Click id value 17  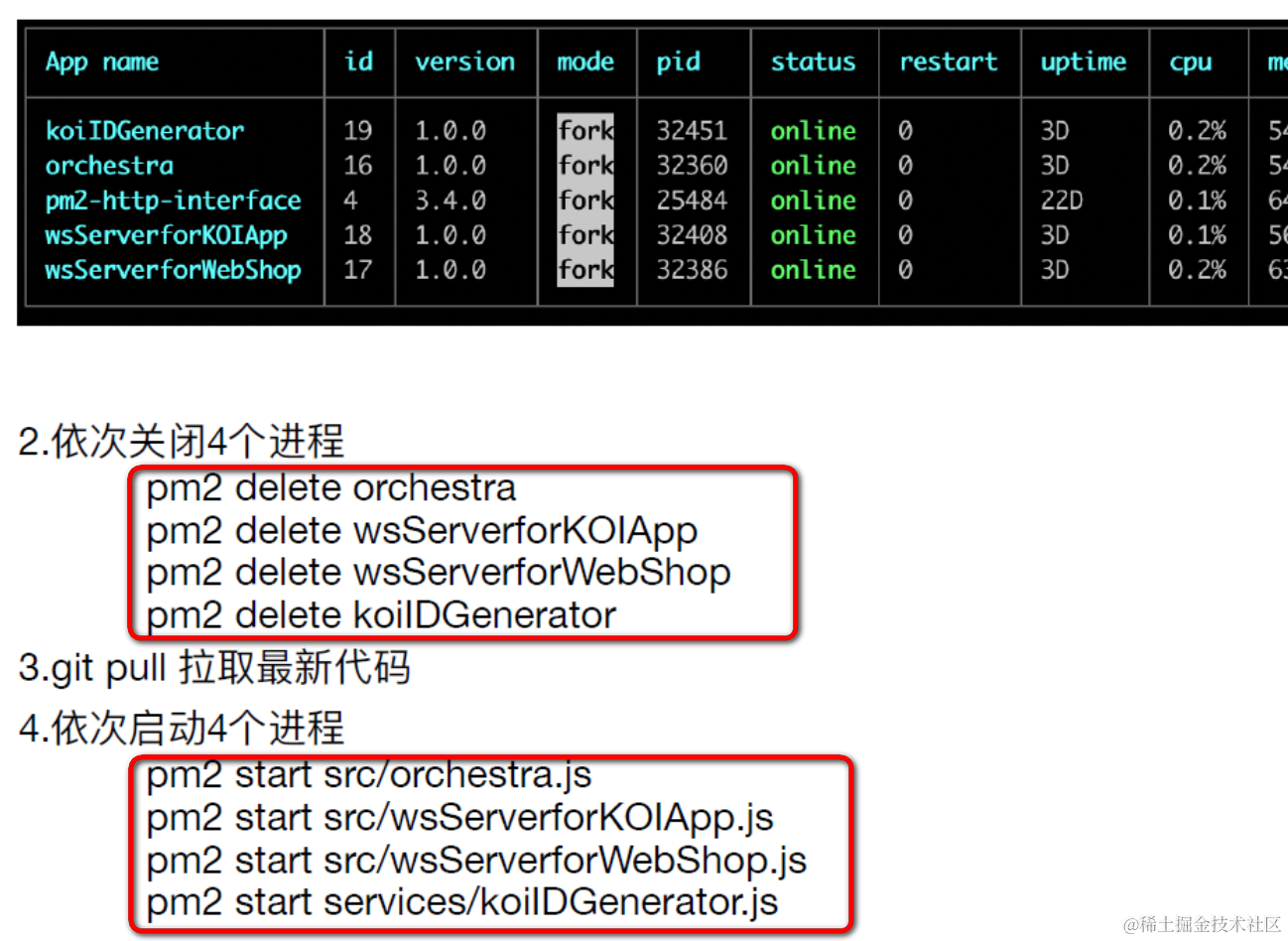358,270
